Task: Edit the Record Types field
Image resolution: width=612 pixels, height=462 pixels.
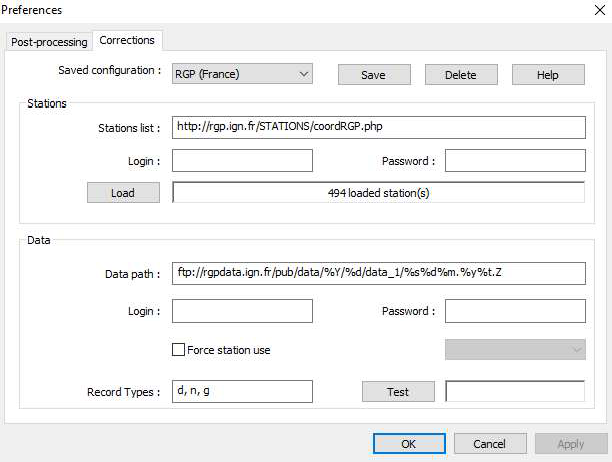Action: point(242,391)
